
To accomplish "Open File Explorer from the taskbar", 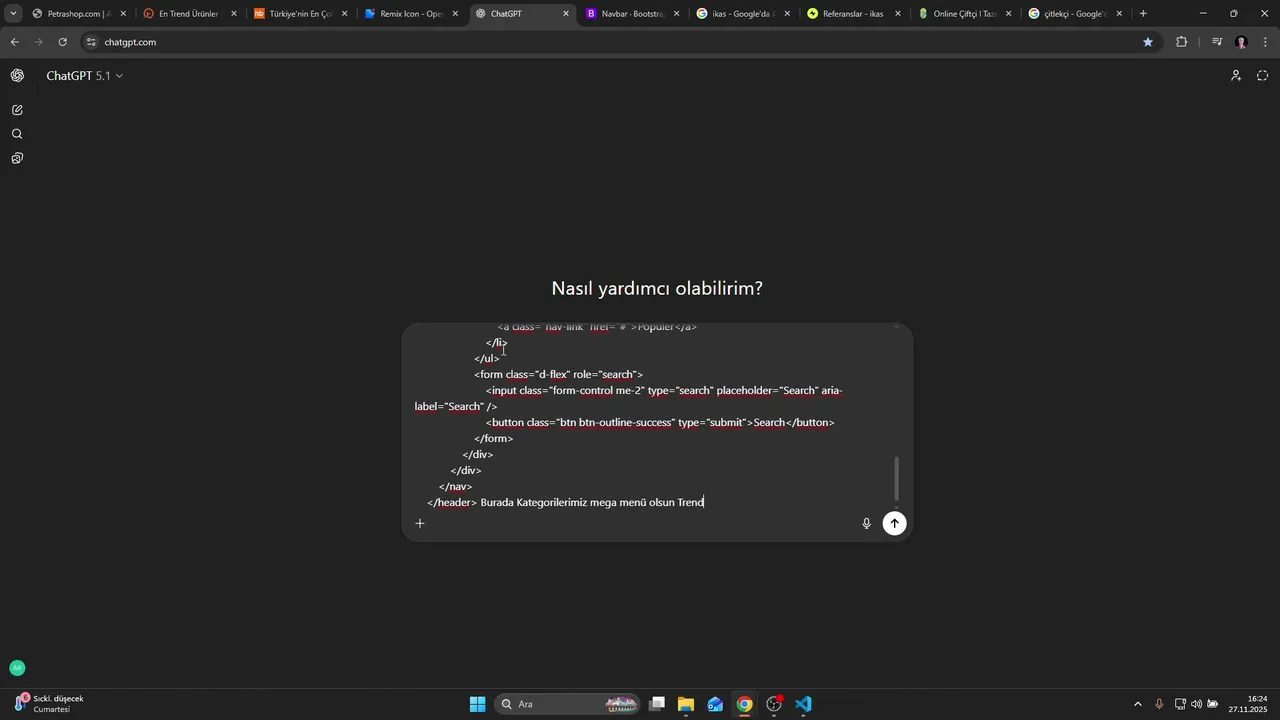I will point(686,704).
